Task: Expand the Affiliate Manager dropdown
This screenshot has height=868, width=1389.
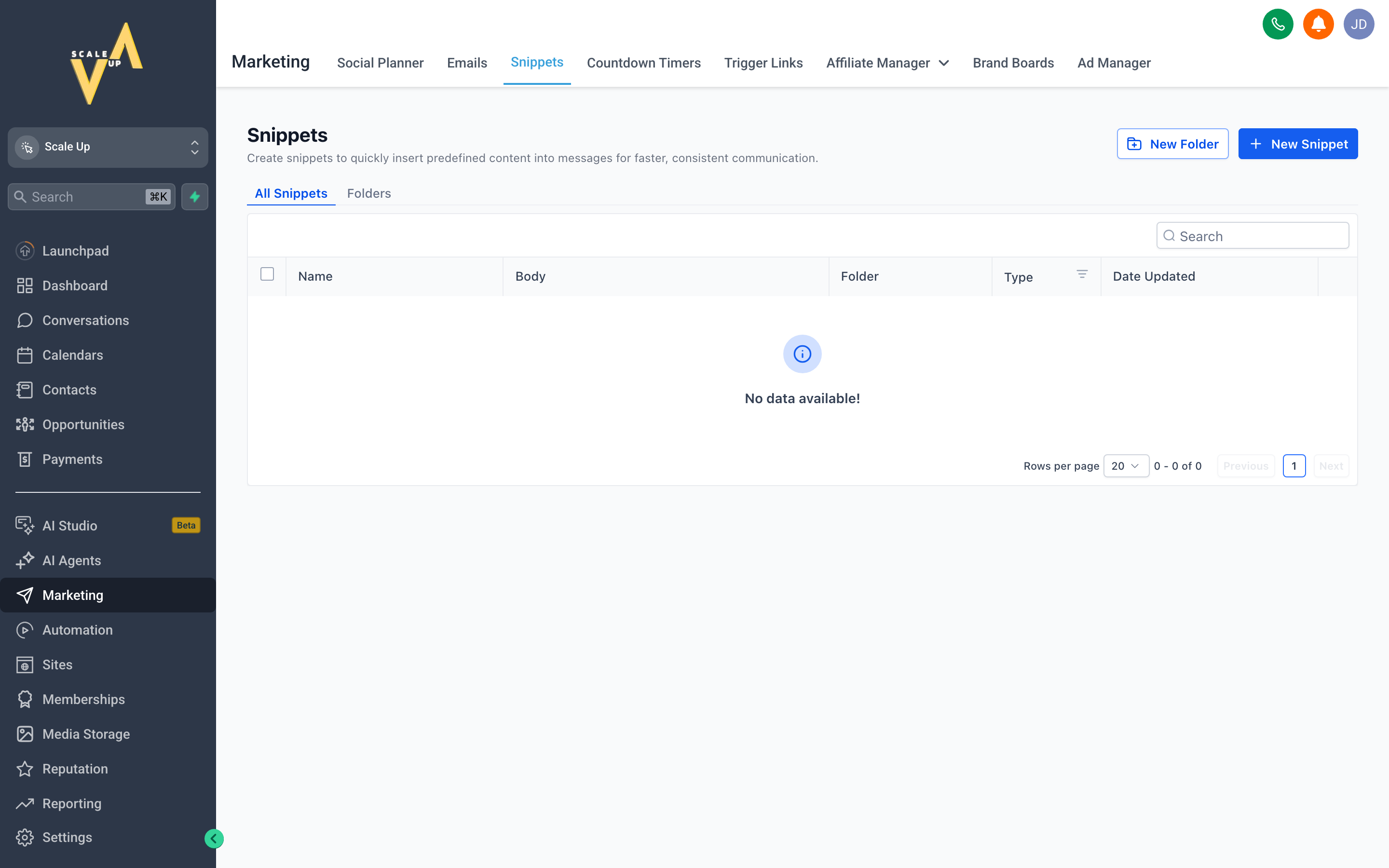Action: [x=887, y=63]
